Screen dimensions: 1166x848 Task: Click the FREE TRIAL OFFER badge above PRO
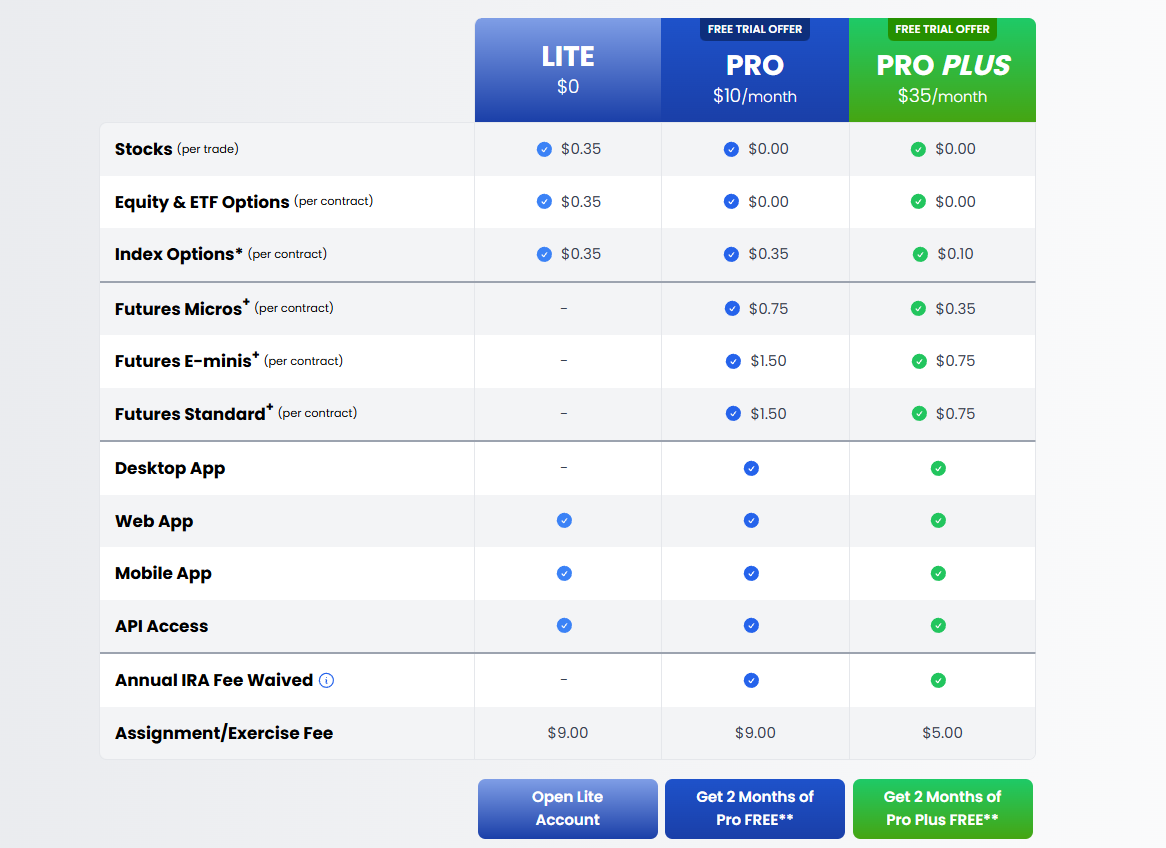tap(755, 29)
